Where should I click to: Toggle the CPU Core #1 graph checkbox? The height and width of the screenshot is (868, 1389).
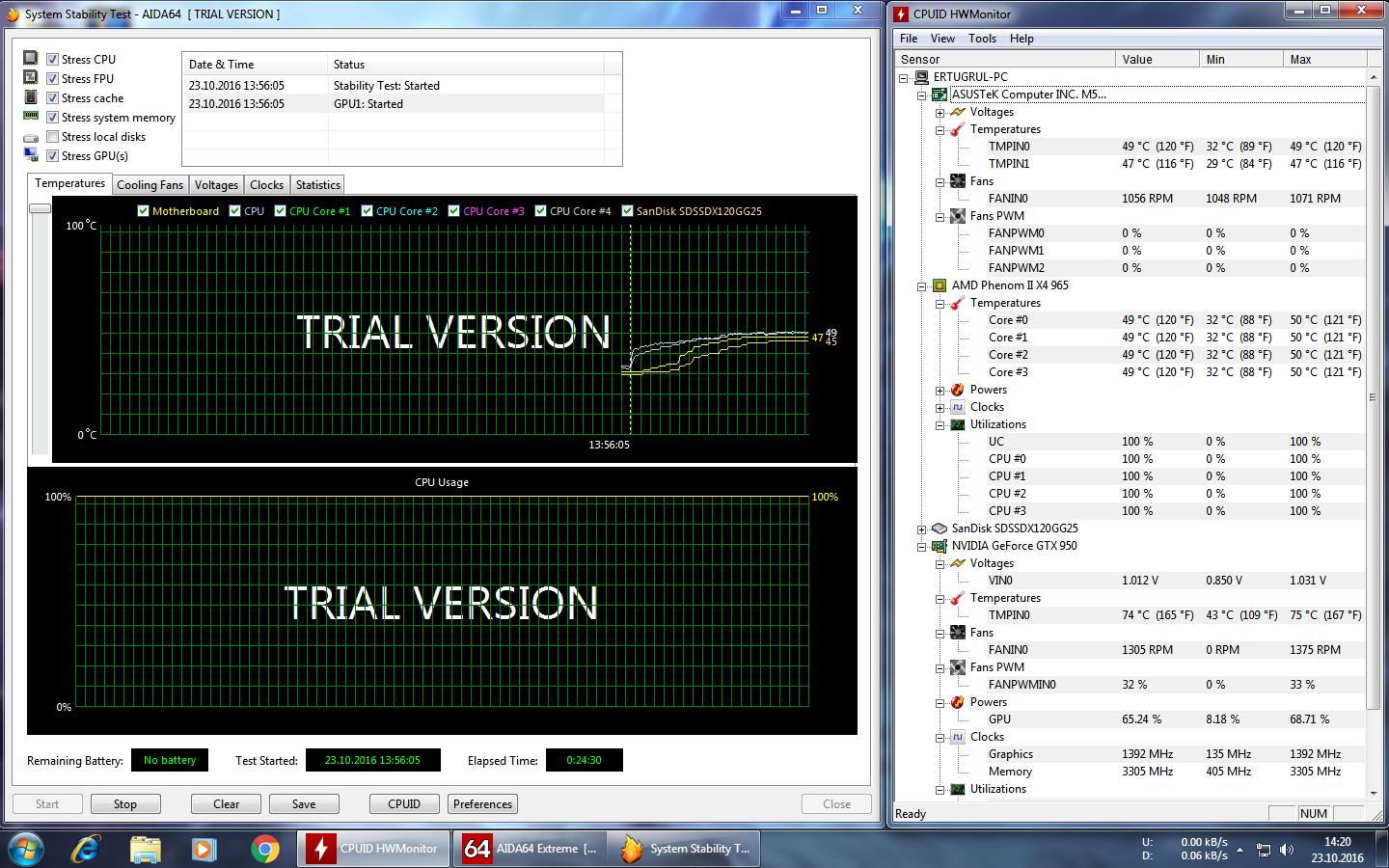click(281, 211)
